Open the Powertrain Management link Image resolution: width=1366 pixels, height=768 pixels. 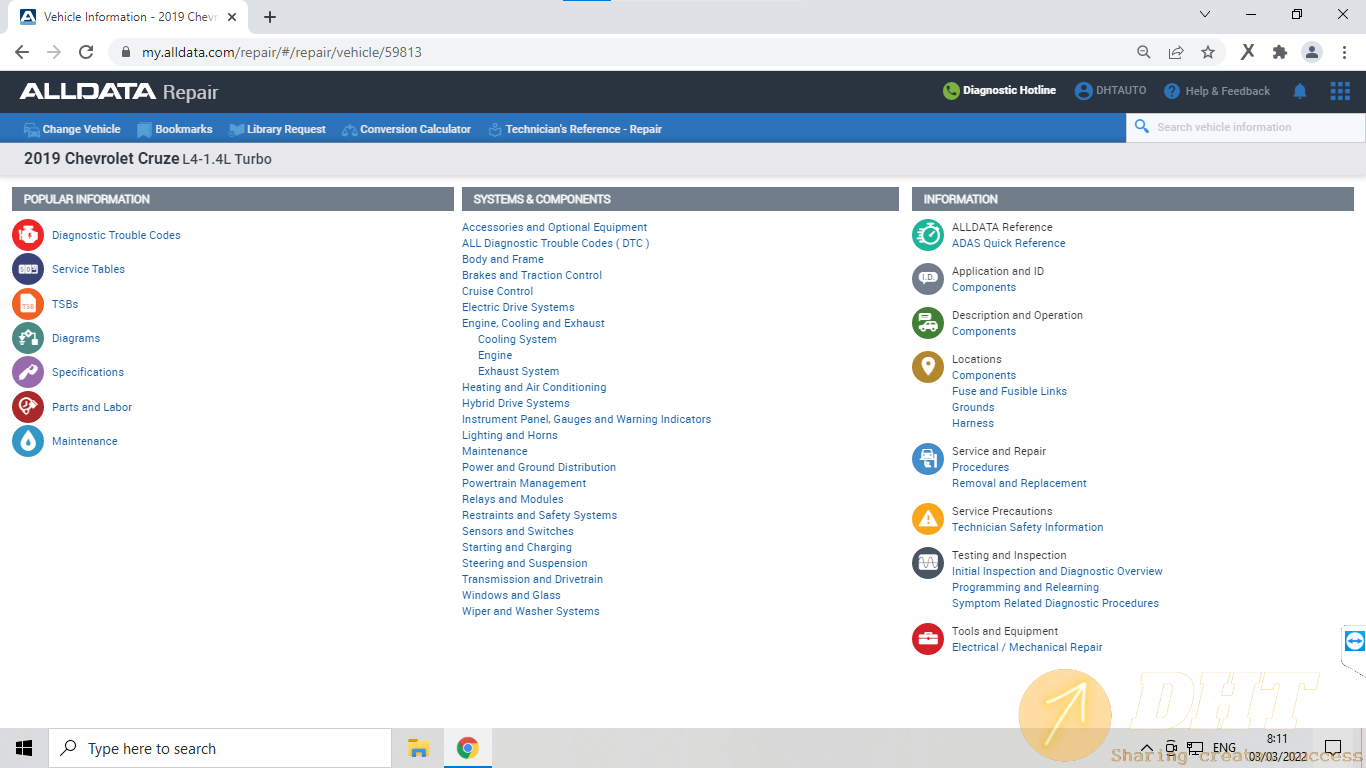(x=524, y=483)
